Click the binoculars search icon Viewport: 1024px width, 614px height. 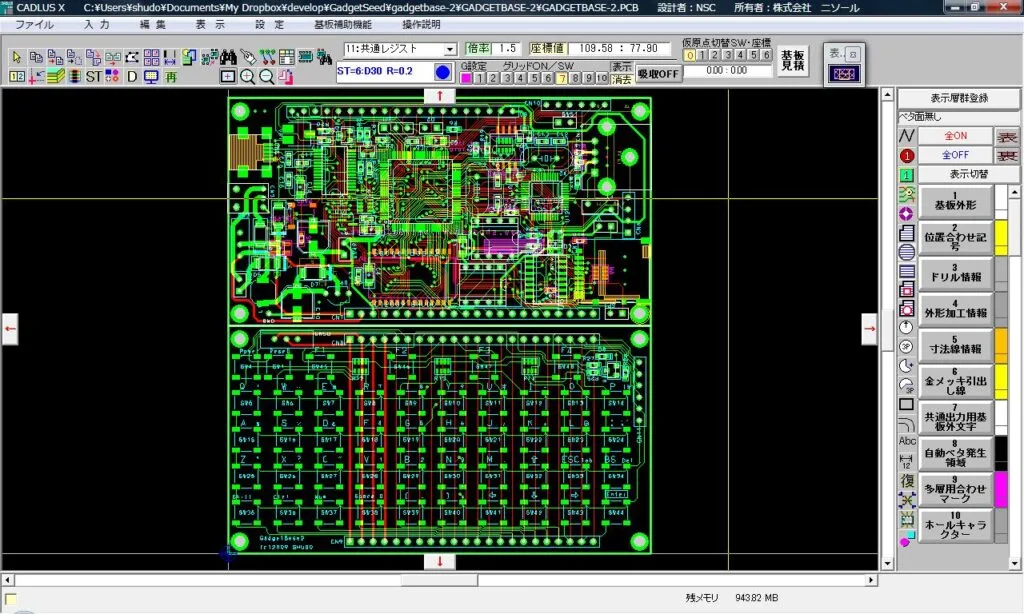229,57
